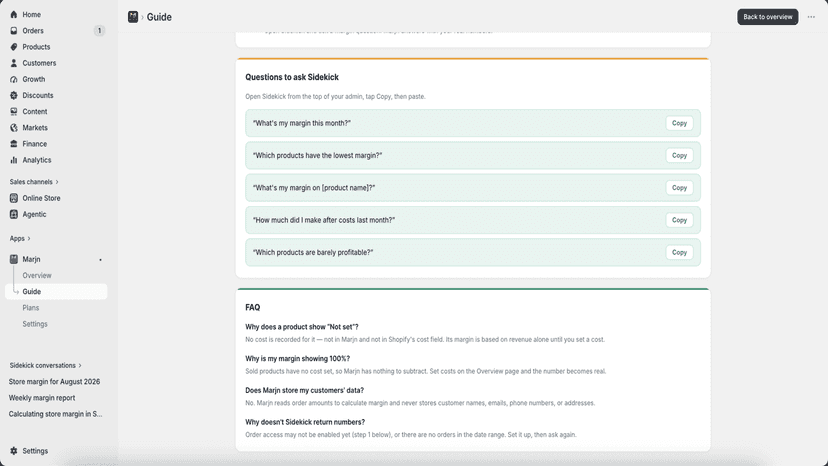Open Markets from sidebar

click(x=35, y=128)
